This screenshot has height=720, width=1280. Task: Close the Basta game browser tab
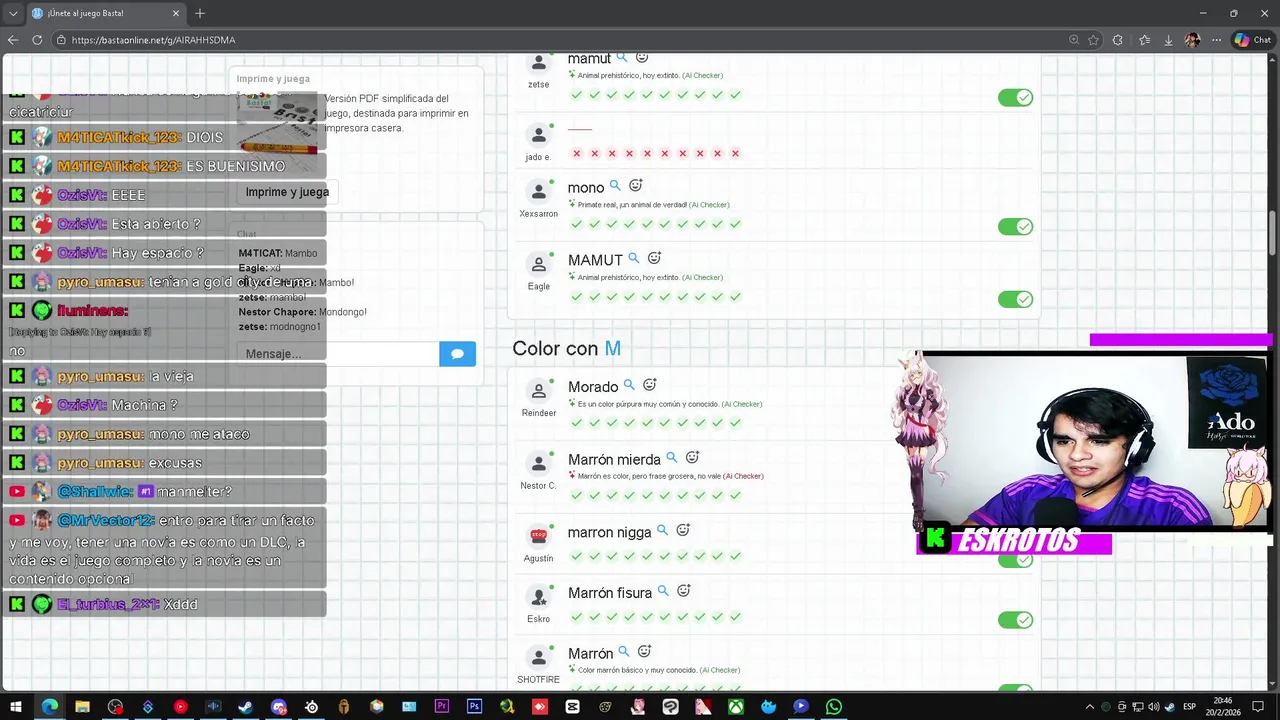click(176, 13)
